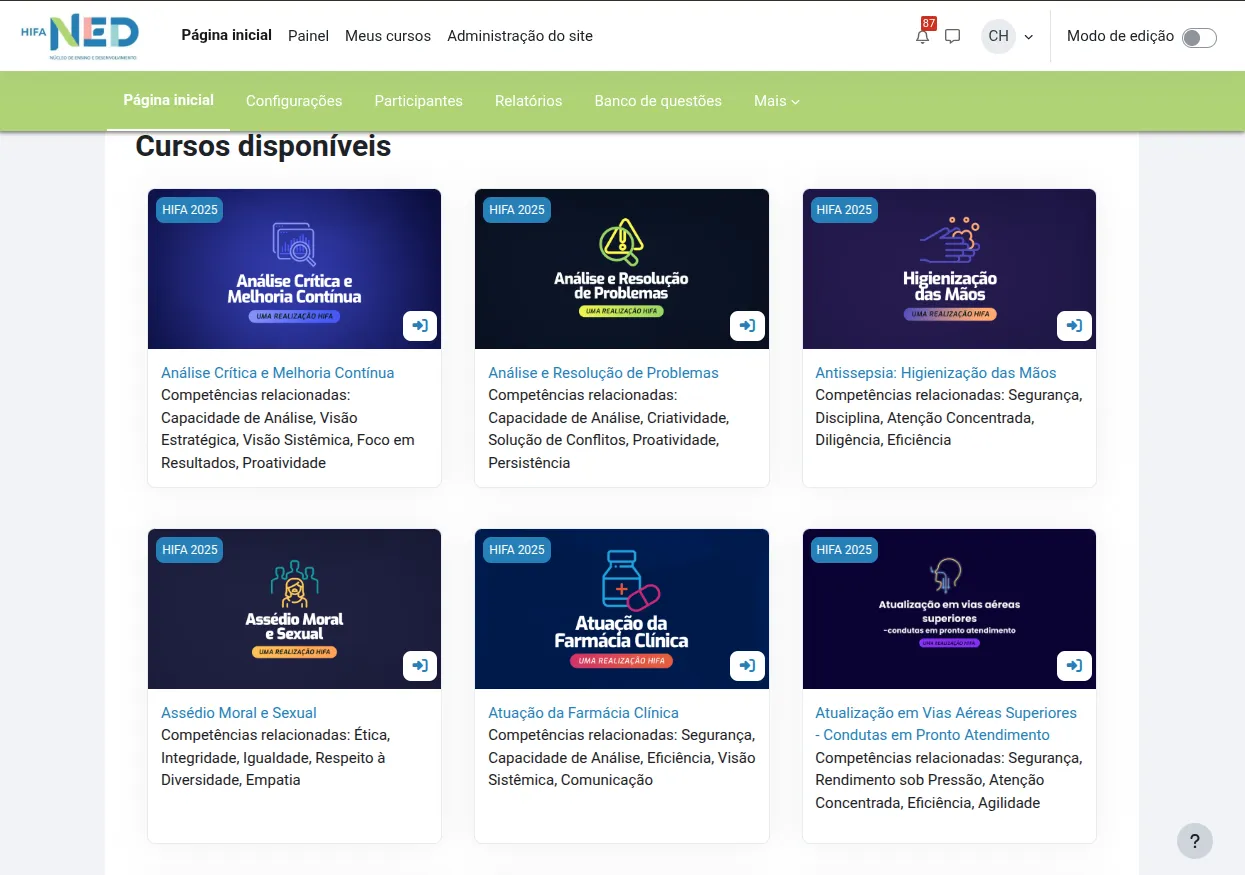Click the help question mark button
The image size is (1245, 875).
pyautogui.click(x=1194, y=841)
